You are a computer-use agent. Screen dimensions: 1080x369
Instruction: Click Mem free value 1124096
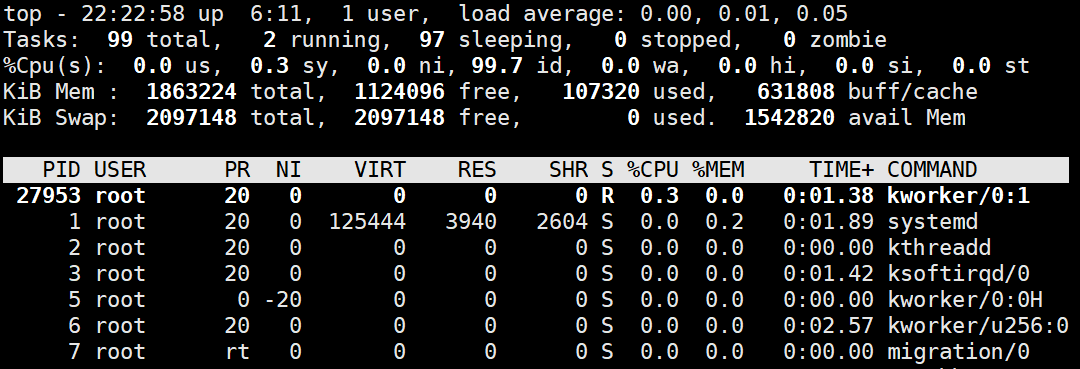399,92
